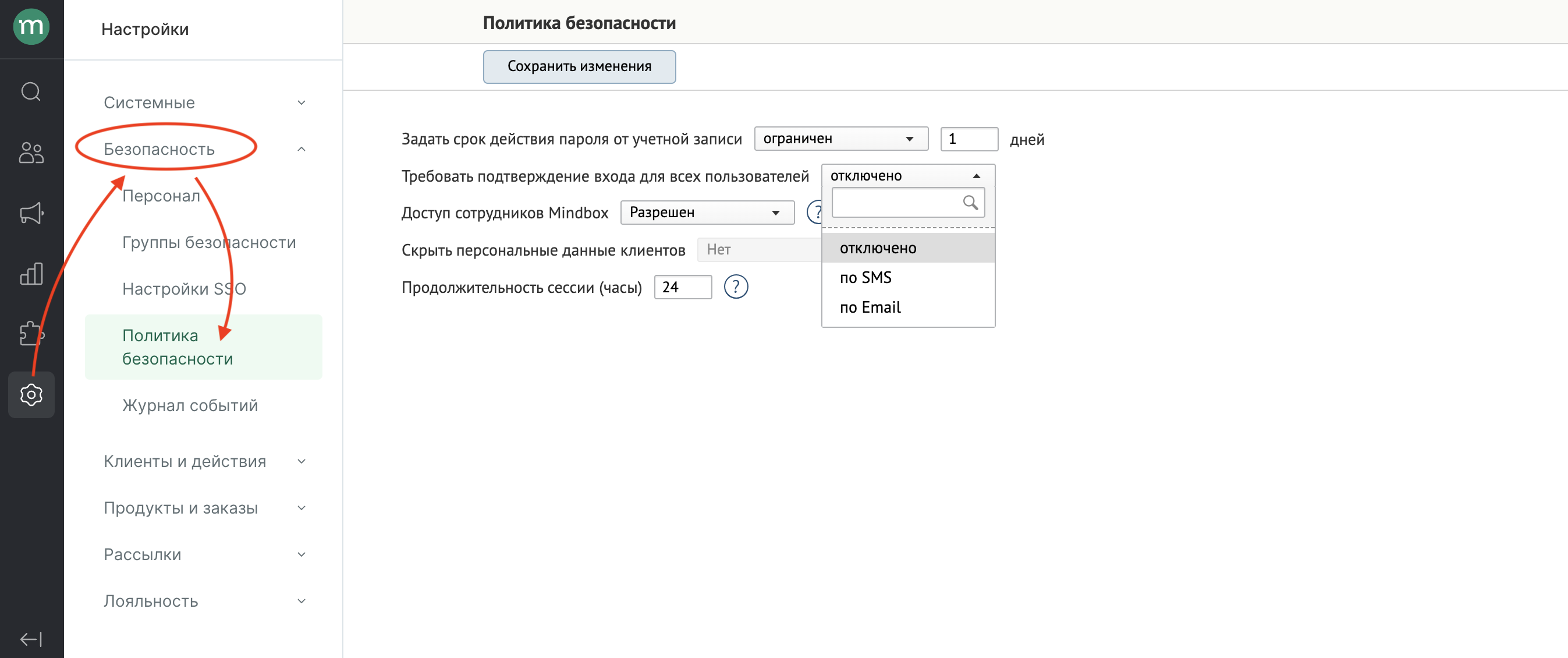Click help icon next to session duration
This screenshot has width=1568, height=658.
(736, 286)
